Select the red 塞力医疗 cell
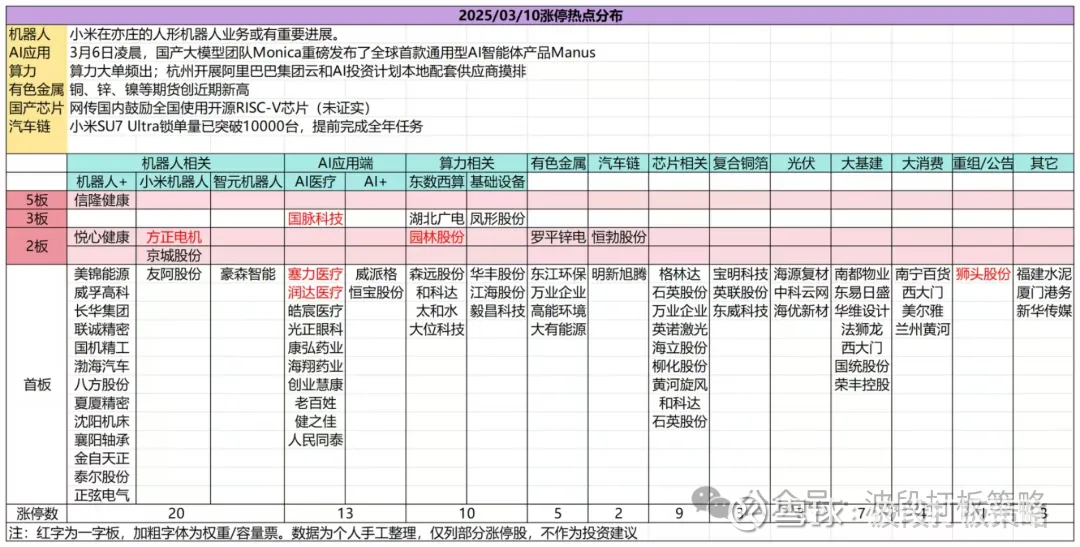The width and height of the screenshot is (1080, 547). pos(315,274)
